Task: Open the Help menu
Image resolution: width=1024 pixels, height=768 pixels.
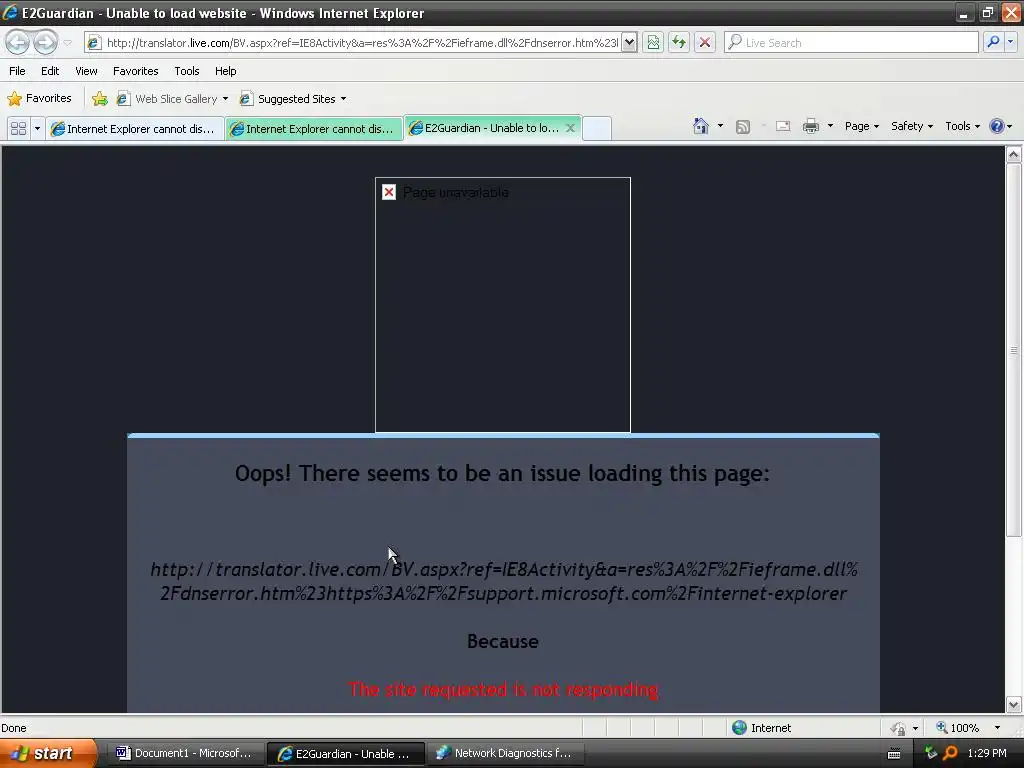Action: click(x=225, y=71)
